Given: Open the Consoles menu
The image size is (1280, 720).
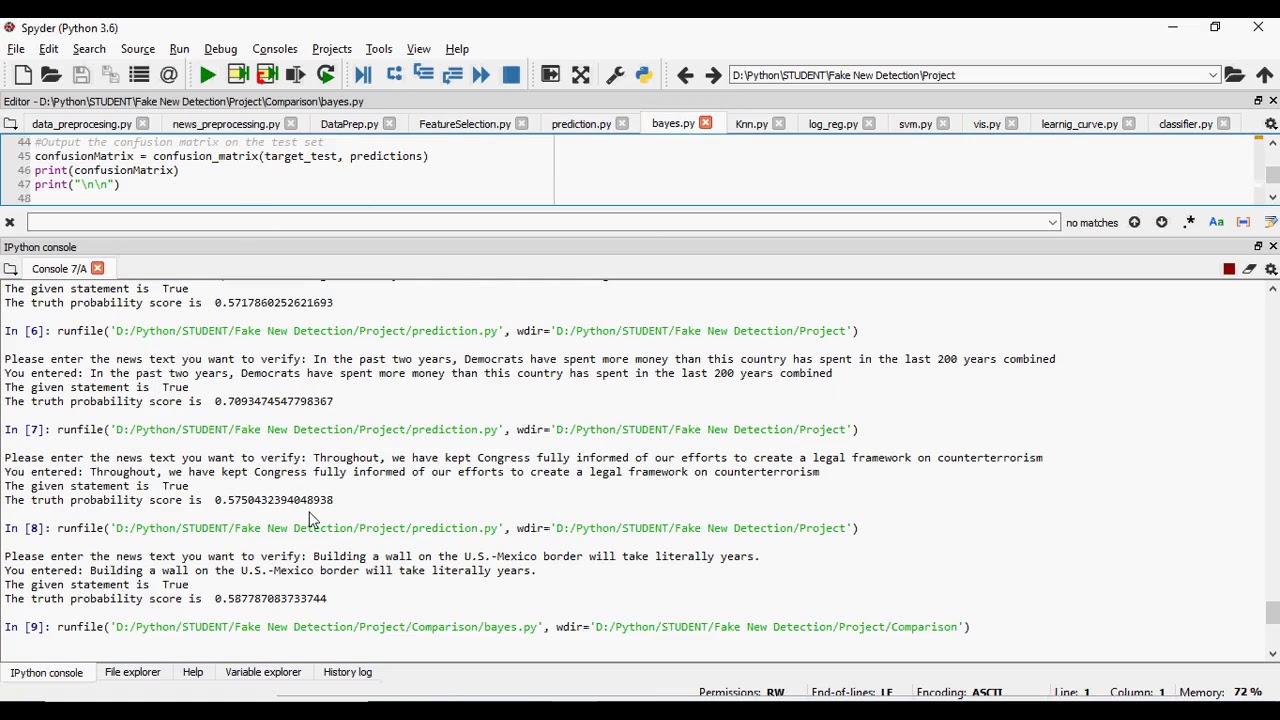Looking at the screenshot, I should pyautogui.click(x=275, y=49).
